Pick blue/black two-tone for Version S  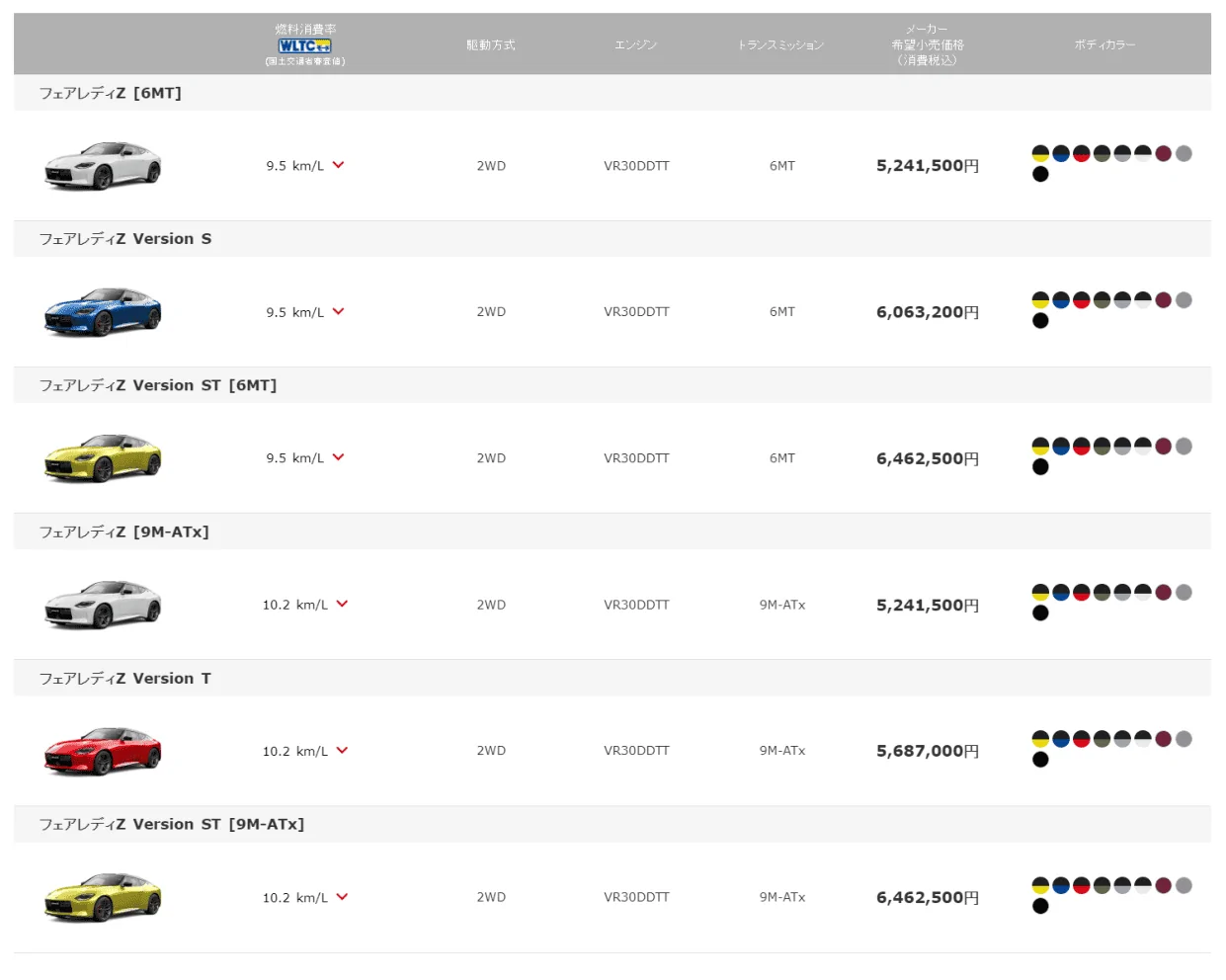[x=1061, y=299]
